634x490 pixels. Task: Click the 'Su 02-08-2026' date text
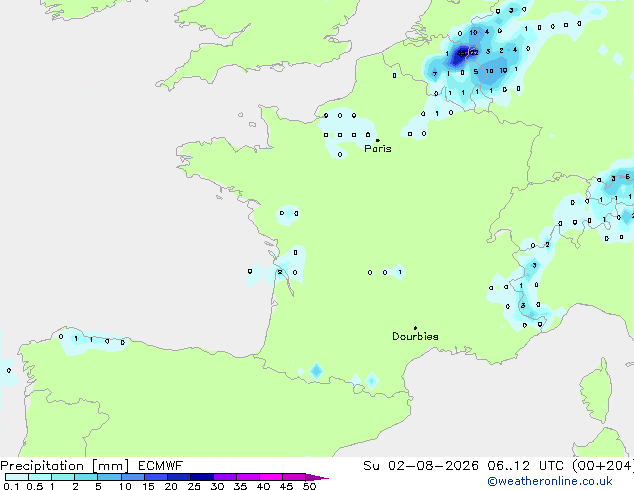421,466
